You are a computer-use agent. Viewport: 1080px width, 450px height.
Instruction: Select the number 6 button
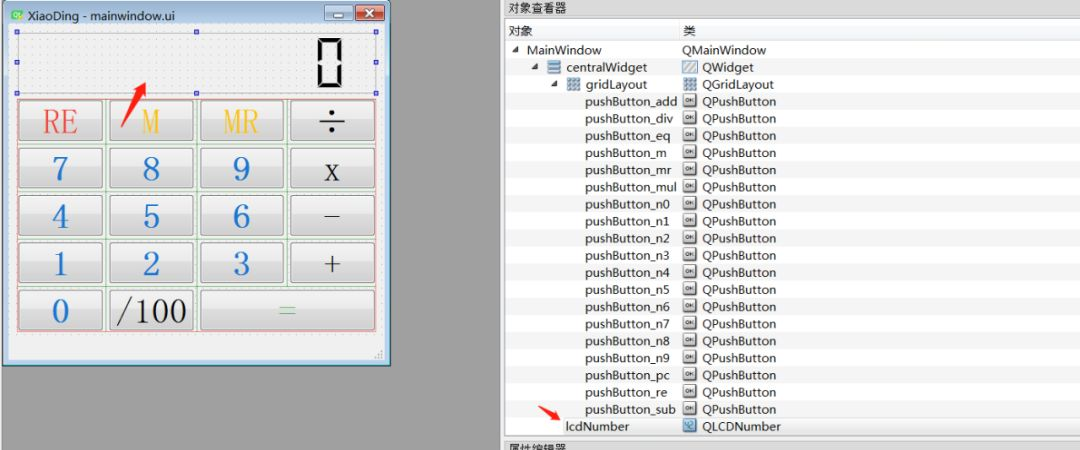click(242, 216)
